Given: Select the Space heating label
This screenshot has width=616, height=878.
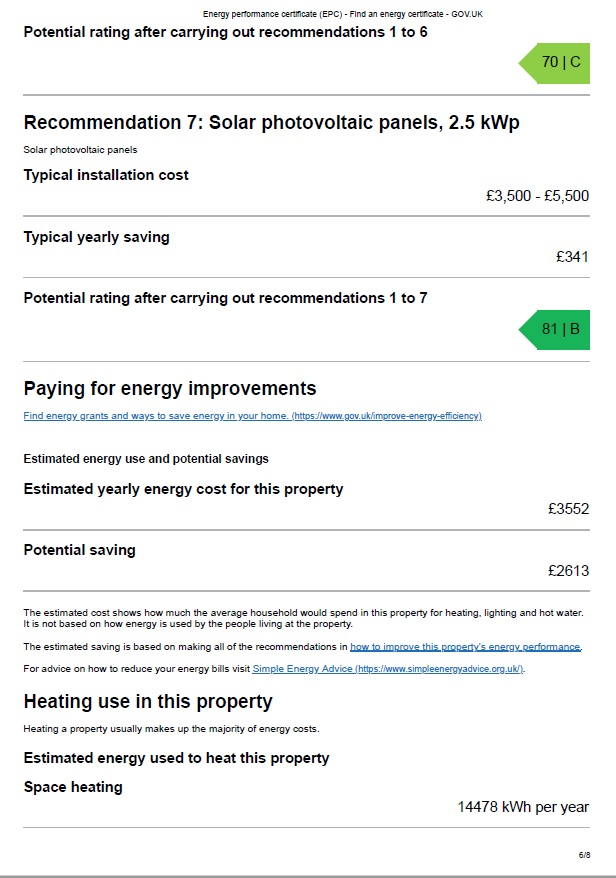Looking at the screenshot, I should tap(73, 787).
